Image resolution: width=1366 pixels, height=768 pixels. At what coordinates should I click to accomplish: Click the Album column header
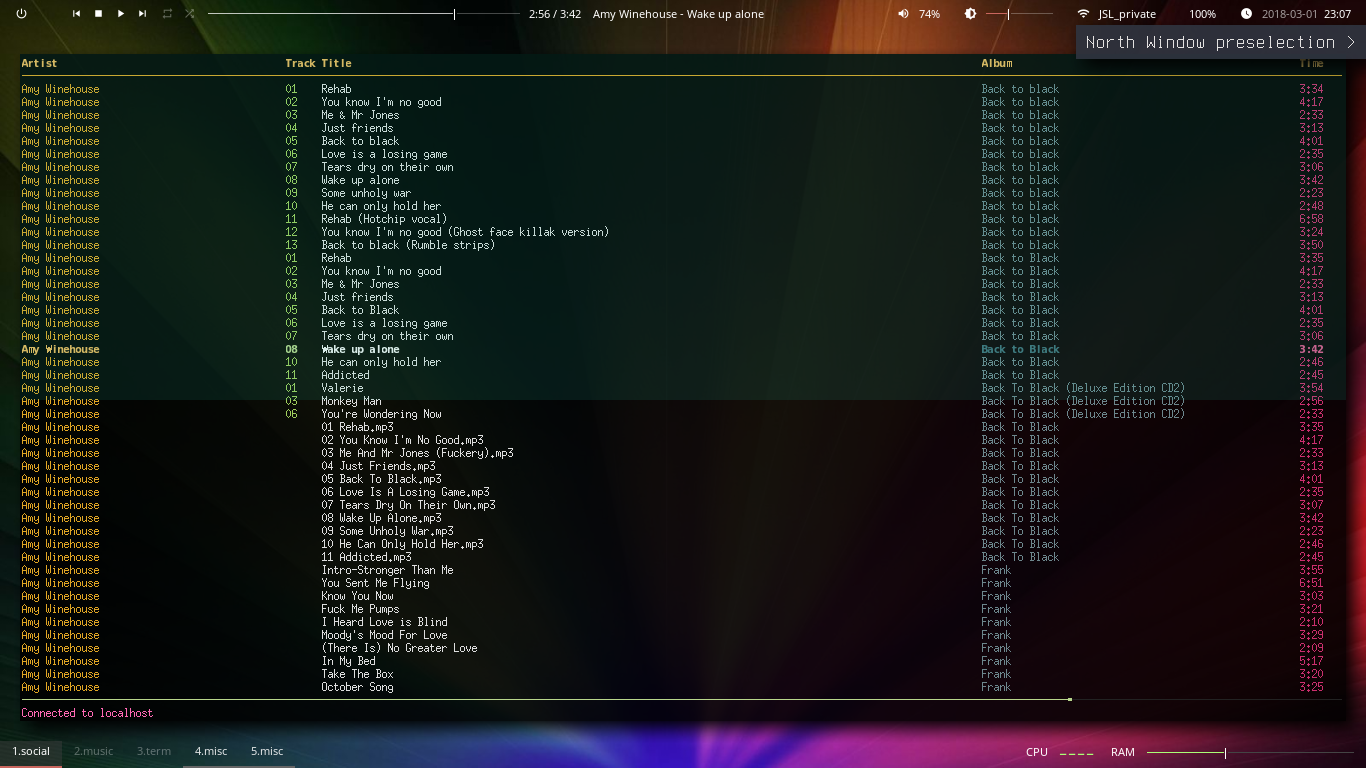pos(997,63)
